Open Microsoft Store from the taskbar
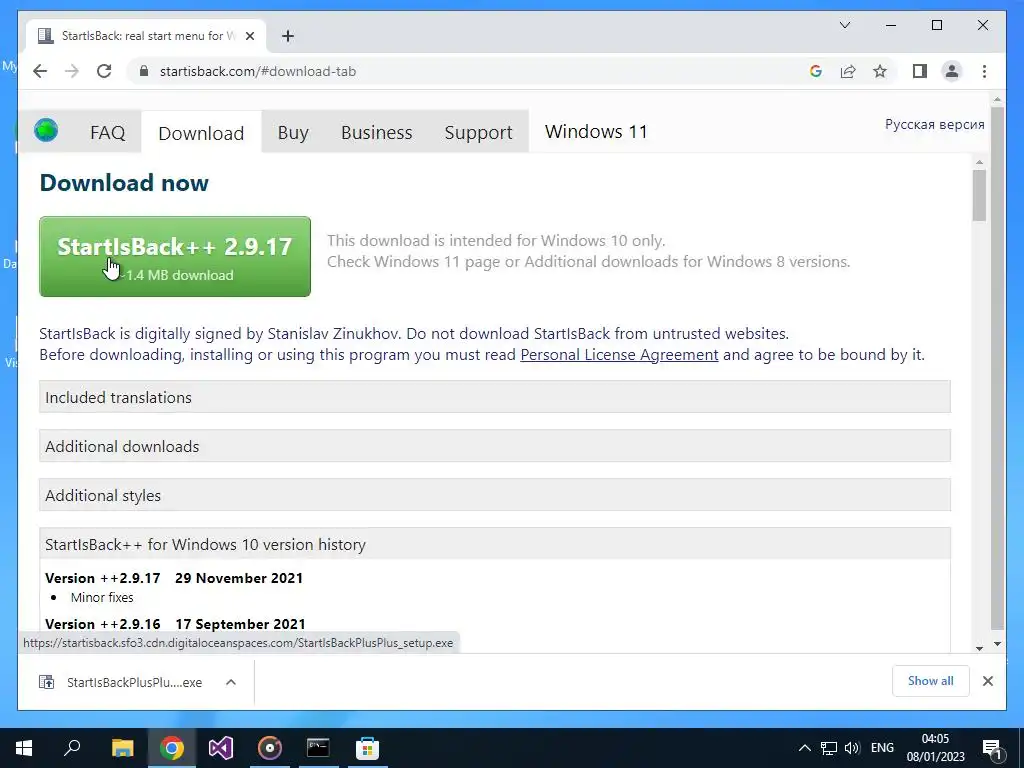Viewport: 1024px width, 768px height. coord(368,748)
